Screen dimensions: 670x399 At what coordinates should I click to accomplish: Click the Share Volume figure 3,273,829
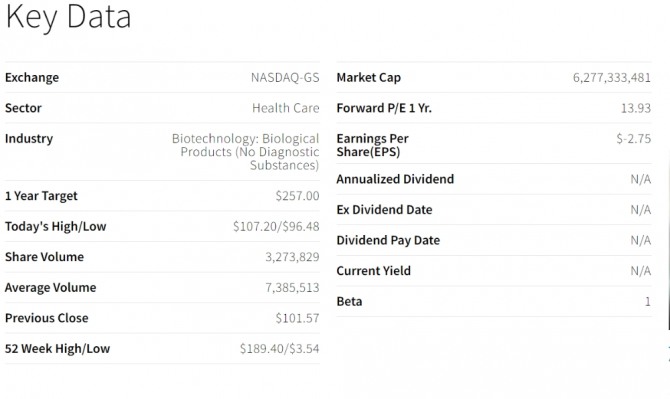(292, 257)
